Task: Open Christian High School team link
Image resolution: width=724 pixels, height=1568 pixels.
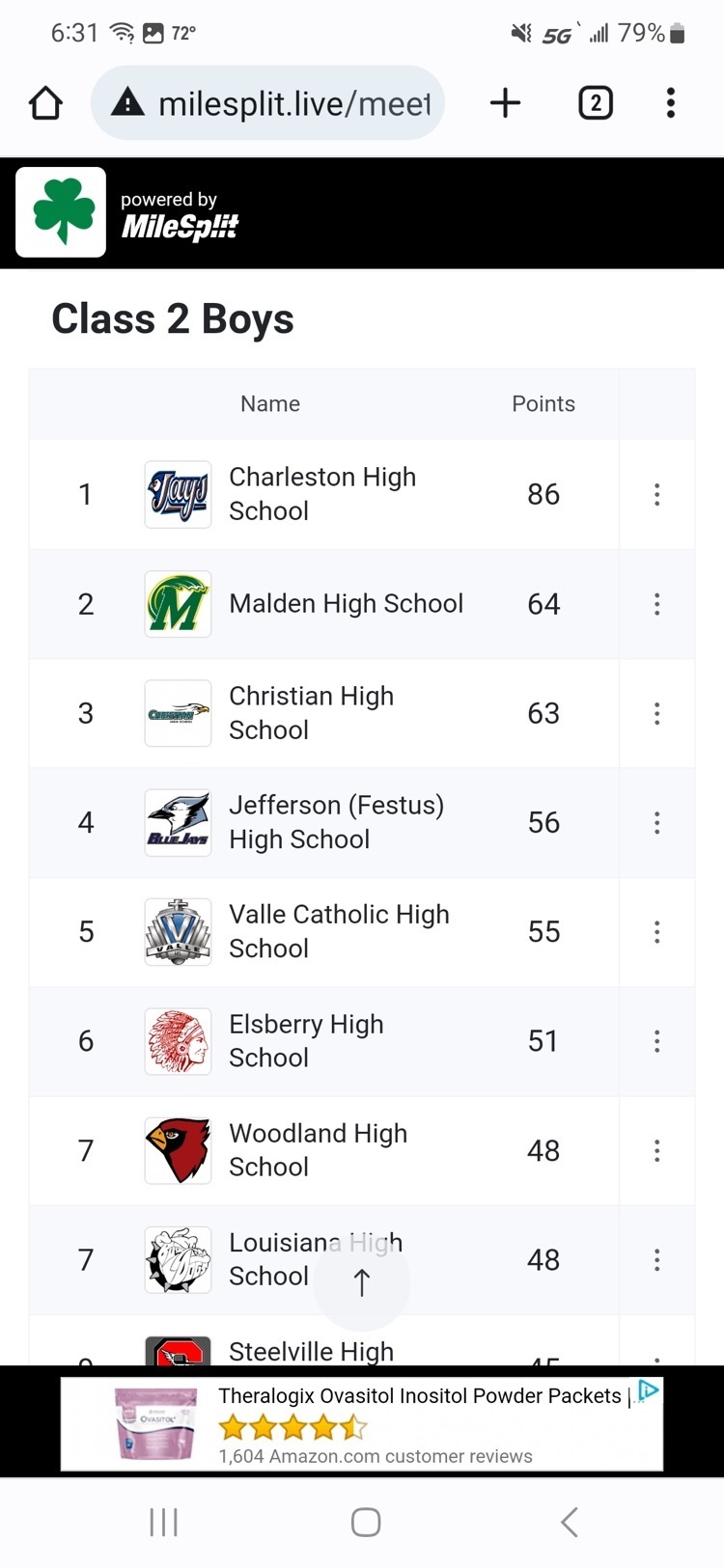Action: coord(311,713)
